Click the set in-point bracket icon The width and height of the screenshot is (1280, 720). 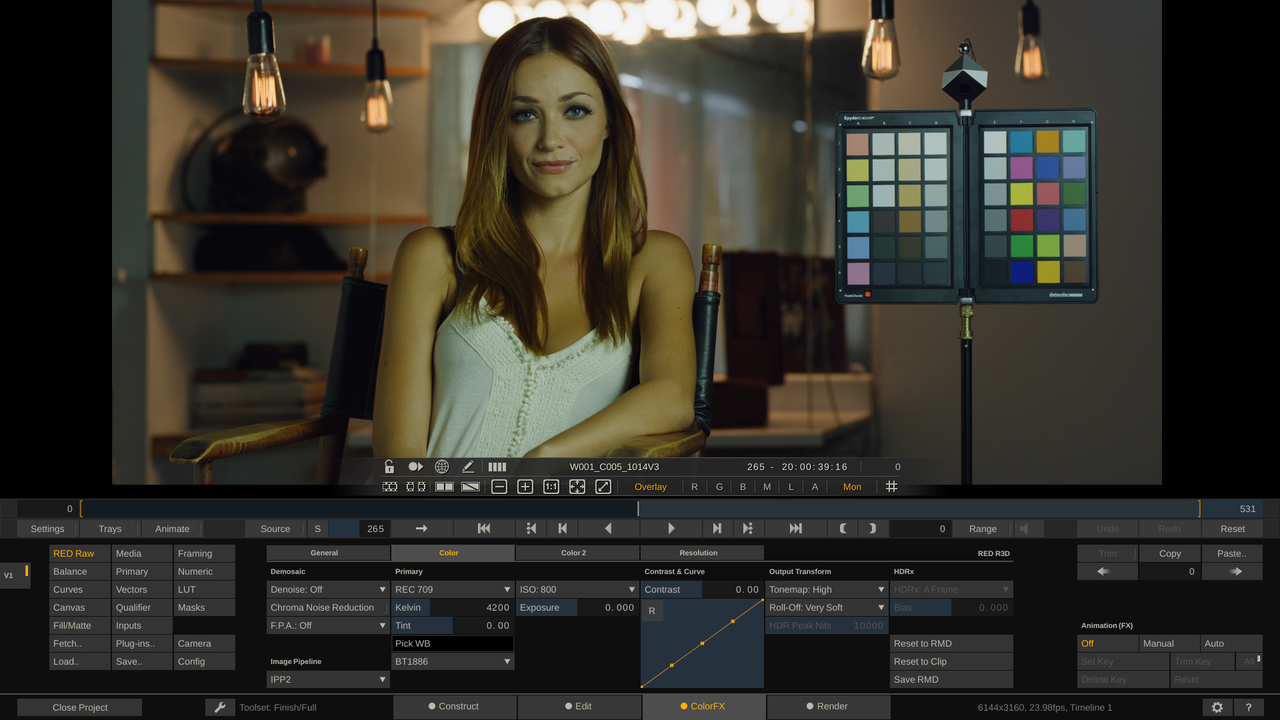[x=843, y=529]
